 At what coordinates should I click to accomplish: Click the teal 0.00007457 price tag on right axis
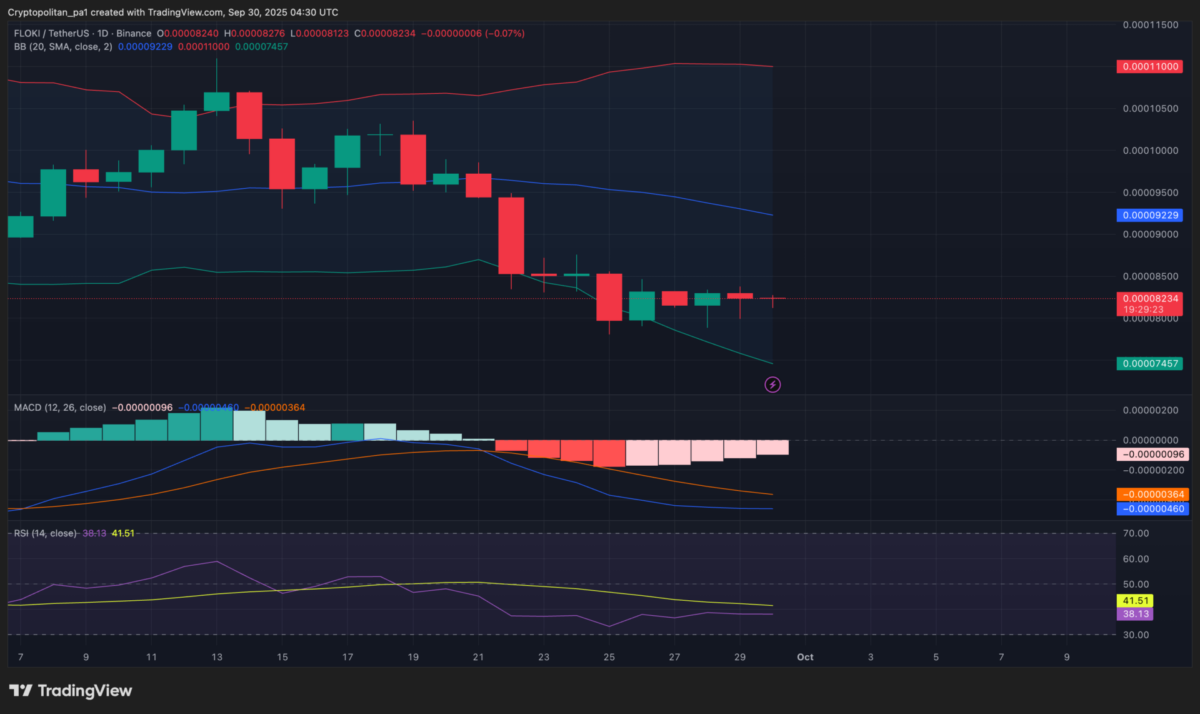point(1150,364)
